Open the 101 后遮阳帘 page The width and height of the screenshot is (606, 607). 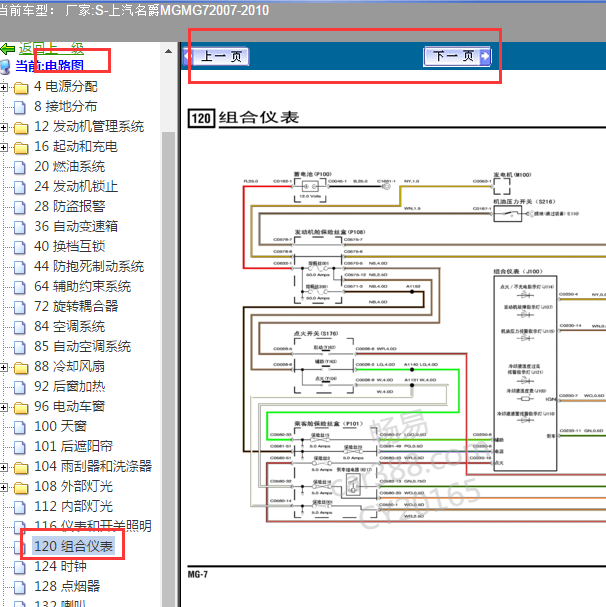click(73, 446)
